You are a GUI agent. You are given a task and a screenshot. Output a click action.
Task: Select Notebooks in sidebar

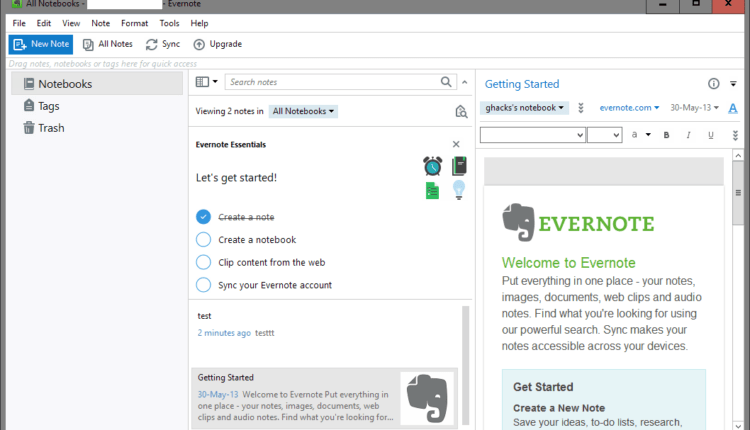point(97,84)
